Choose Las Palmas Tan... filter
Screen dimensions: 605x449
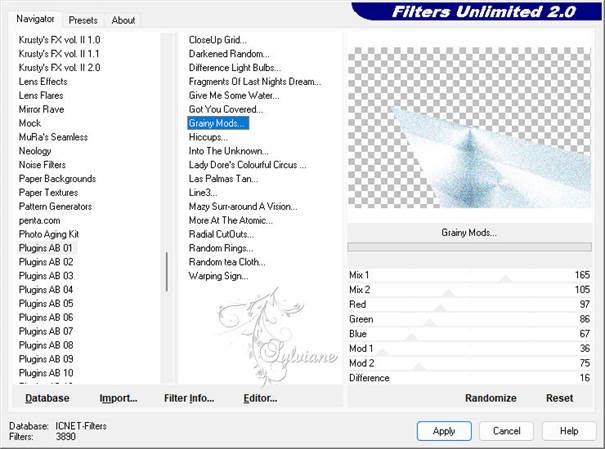223,179
